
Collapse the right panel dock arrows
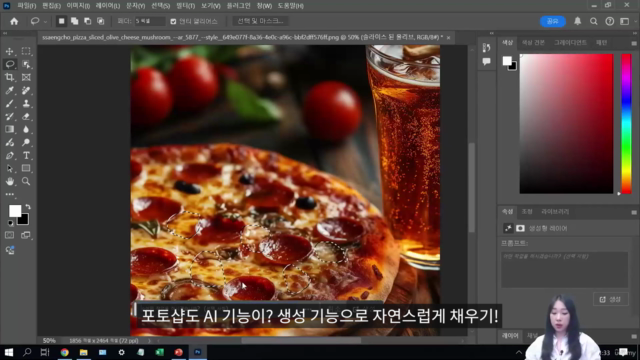(x=634, y=33)
